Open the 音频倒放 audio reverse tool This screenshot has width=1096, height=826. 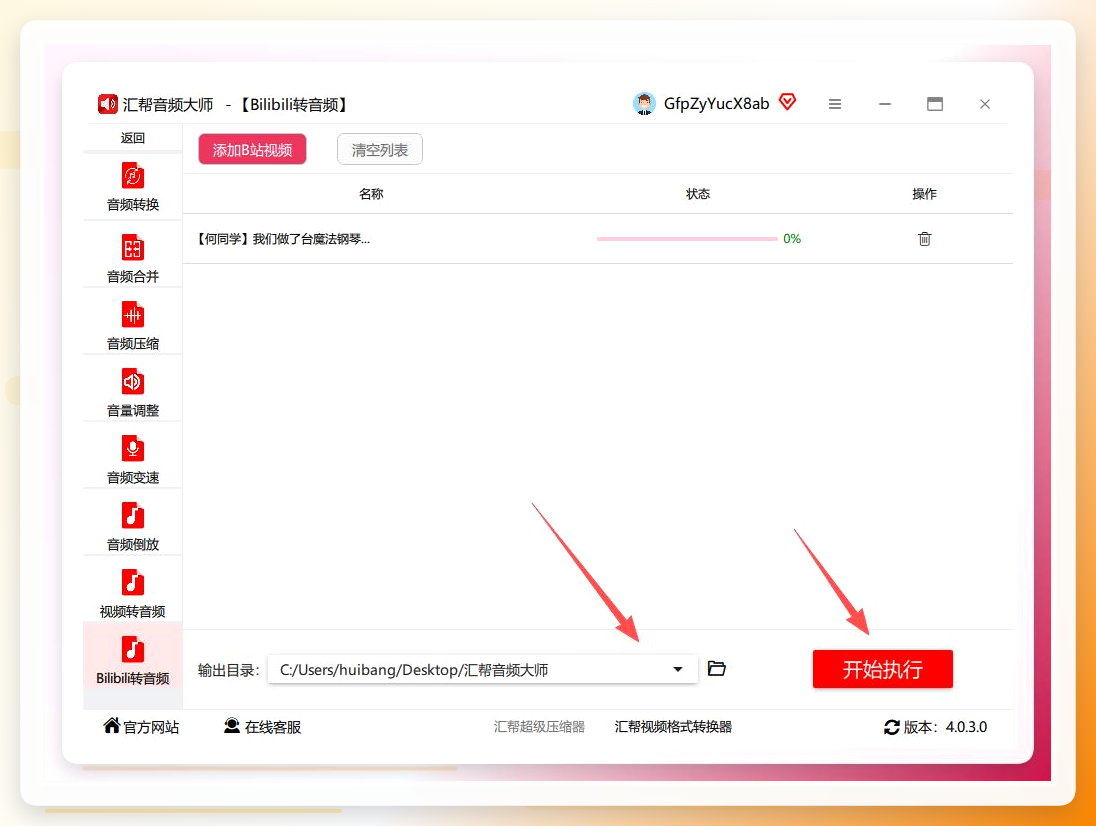(133, 527)
